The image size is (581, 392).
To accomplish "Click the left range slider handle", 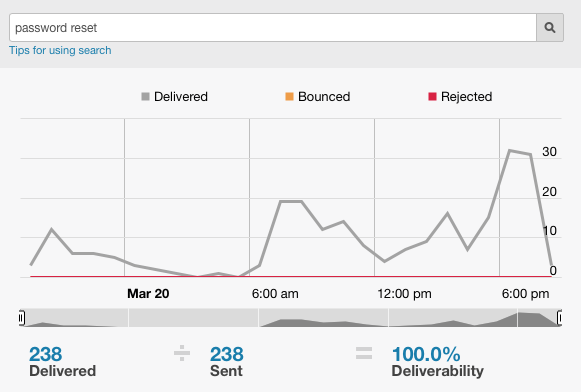I will [22, 318].
